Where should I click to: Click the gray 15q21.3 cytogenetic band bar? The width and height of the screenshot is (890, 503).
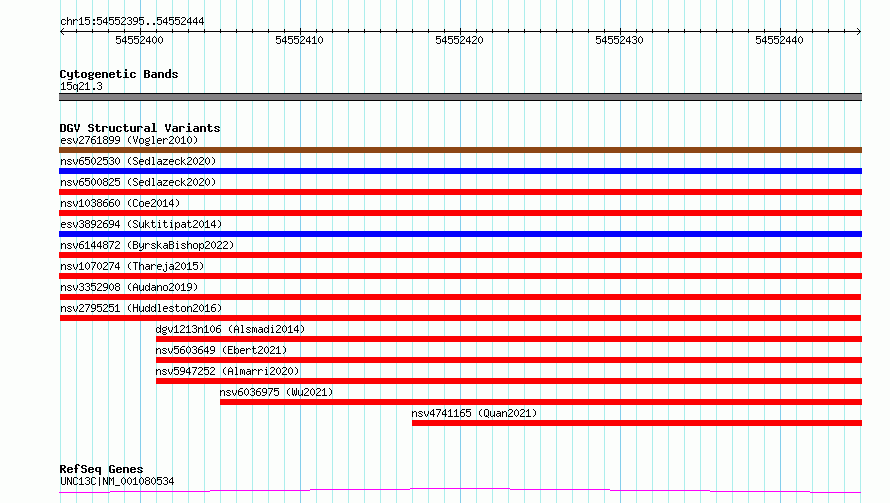pyautogui.click(x=460, y=97)
